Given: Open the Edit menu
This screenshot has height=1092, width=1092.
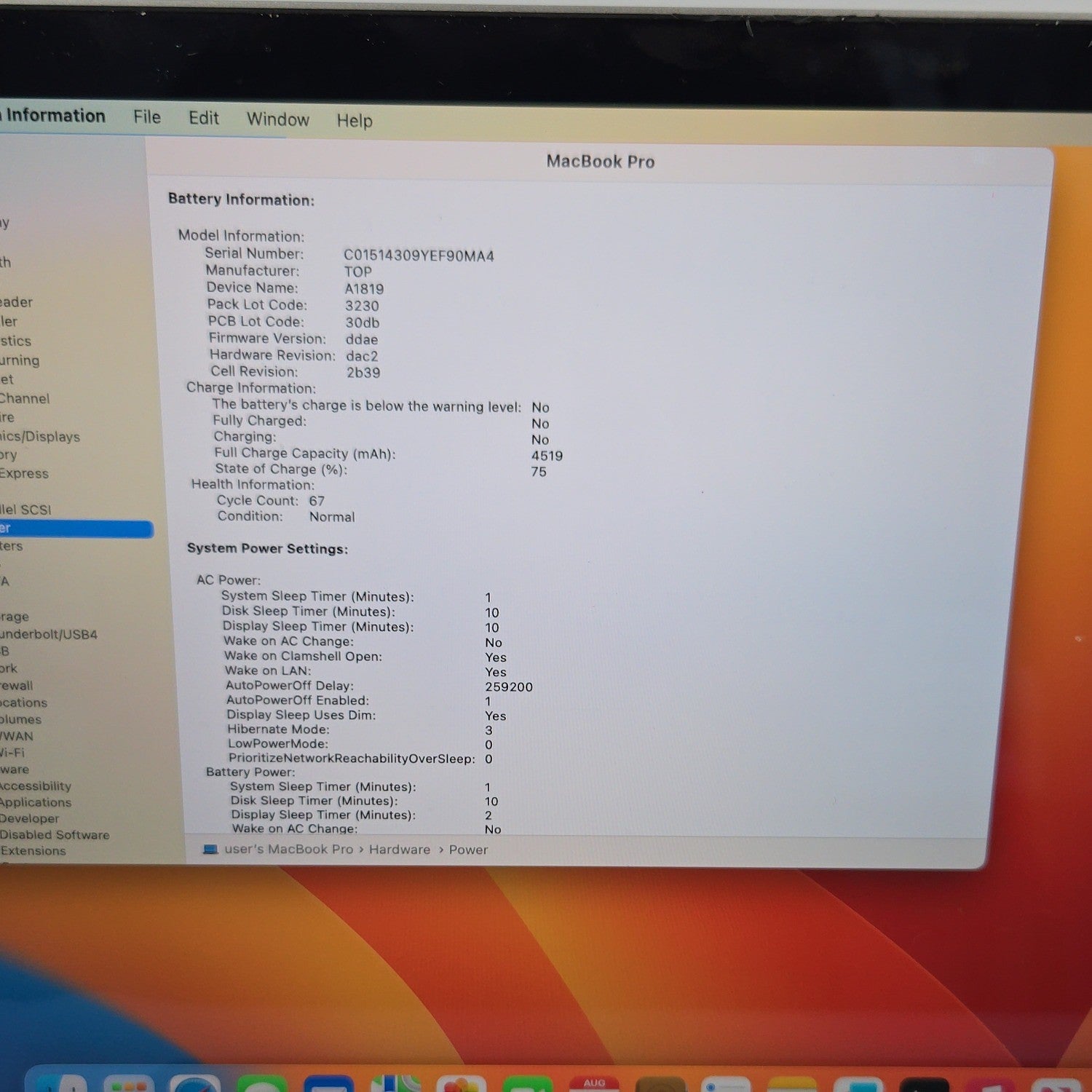Looking at the screenshot, I should pos(203,118).
